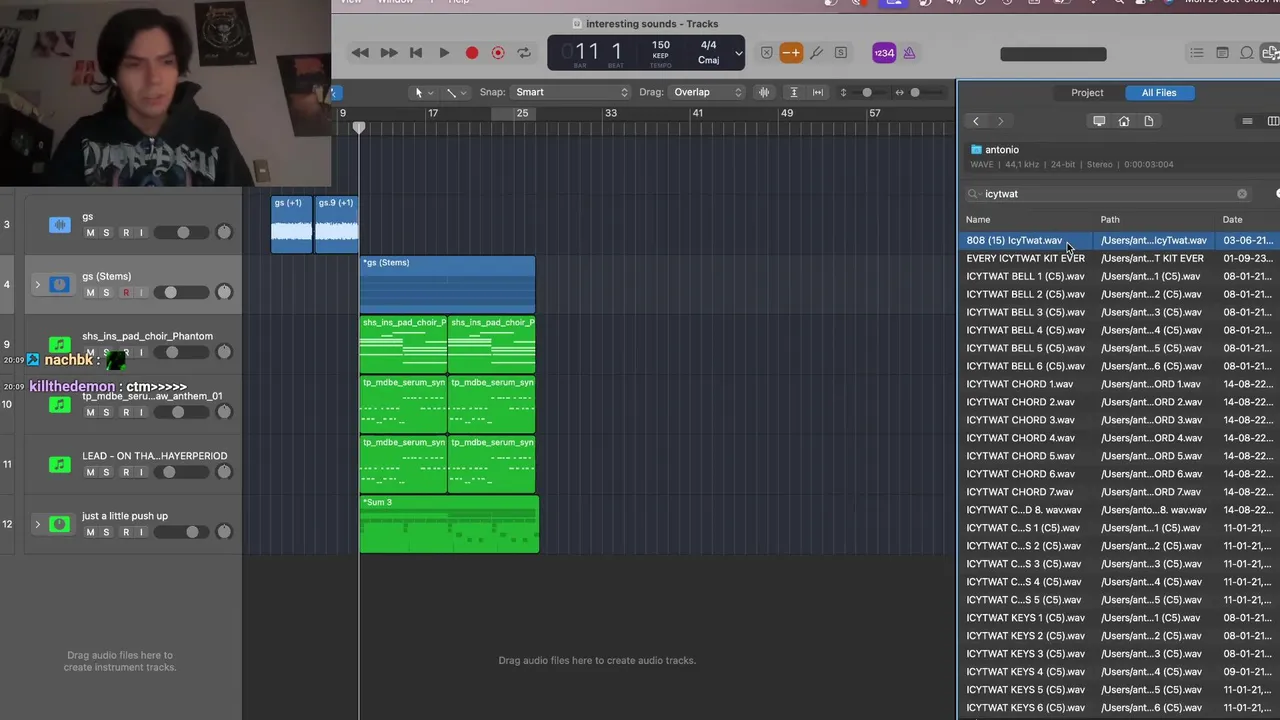Screen dimensions: 1280x720
Task: Switch to the All Files tab
Action: click(x=1159, y=92)
